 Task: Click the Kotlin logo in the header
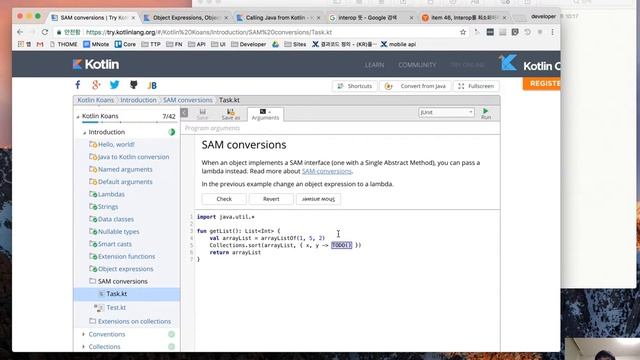[96, 64]
